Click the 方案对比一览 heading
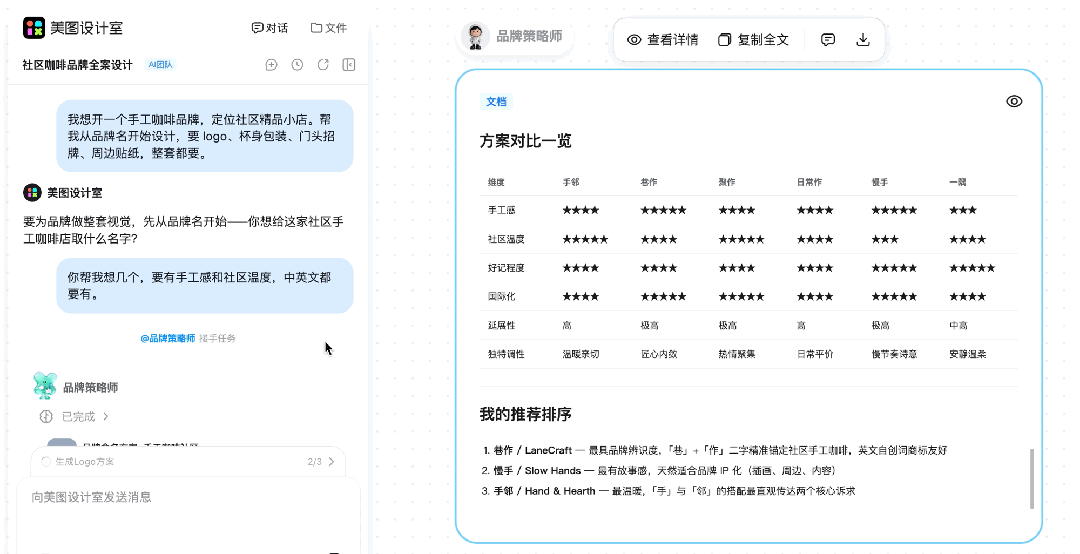 526,141
